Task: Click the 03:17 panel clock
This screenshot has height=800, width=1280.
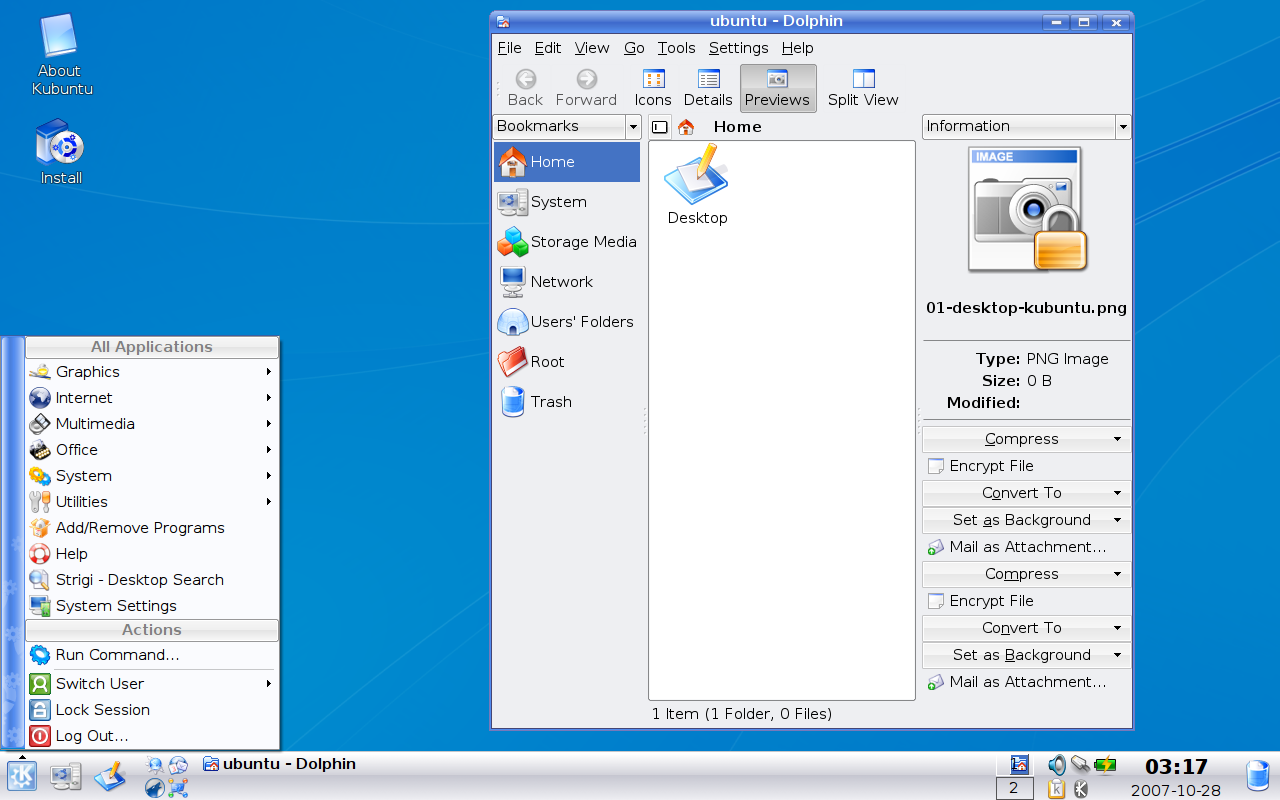Action: pyautogui.click(x=1176, y=767)
